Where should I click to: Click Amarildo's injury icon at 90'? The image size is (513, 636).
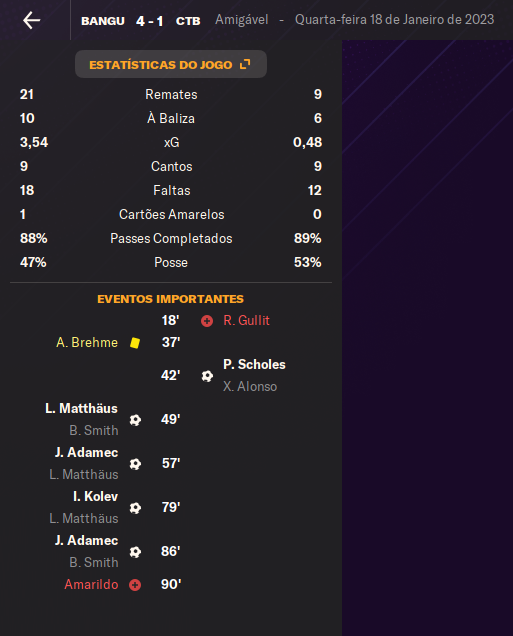135,585
